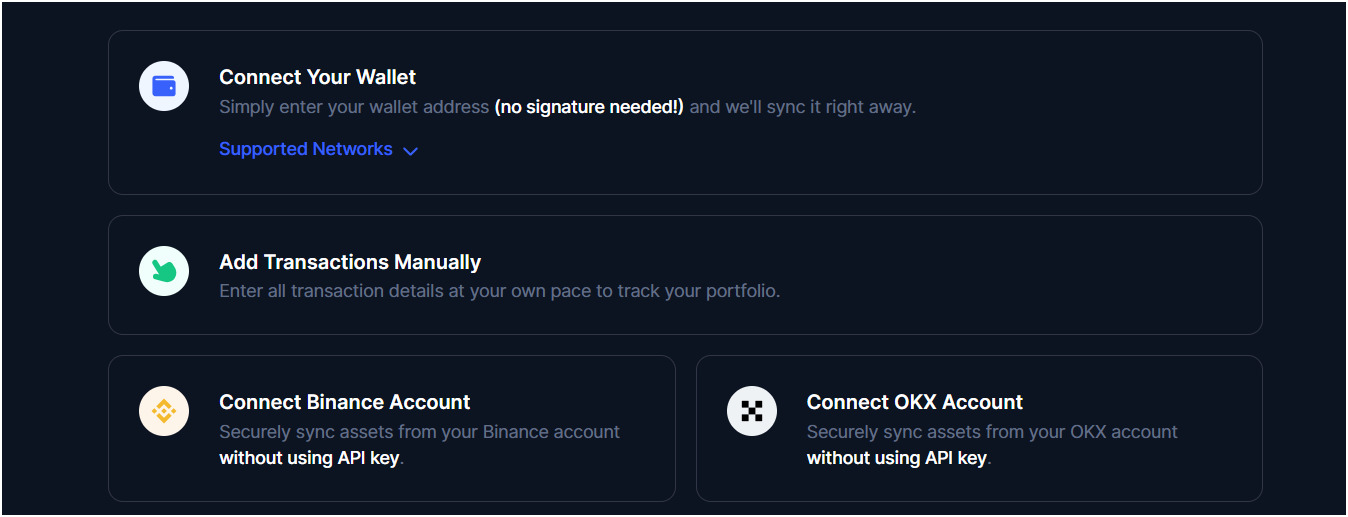The width and height of the screenshot is (1348, 517).
Task: Click 'Securely sync assets from your Binance' text
Action: click(x=419, y=432)
